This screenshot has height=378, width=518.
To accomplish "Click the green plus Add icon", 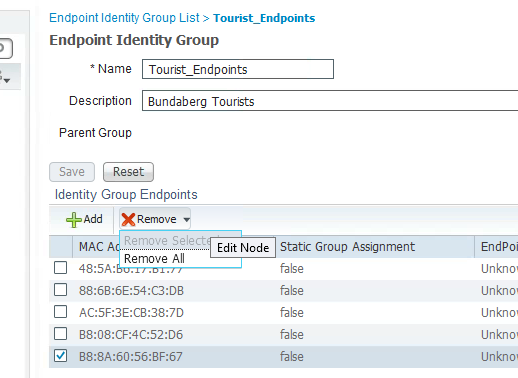I will pyautogui.click(x=74, y=220).
